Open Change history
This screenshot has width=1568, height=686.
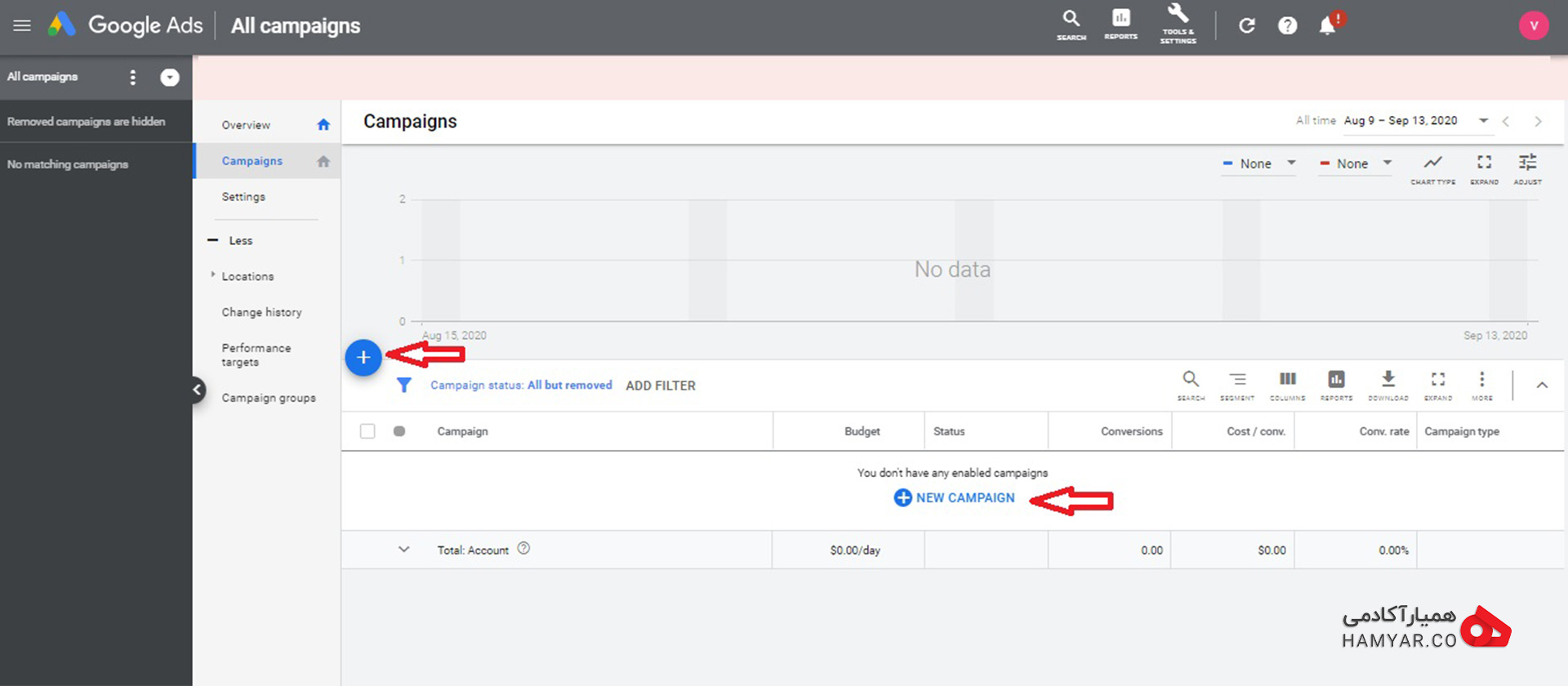[261, 313]
